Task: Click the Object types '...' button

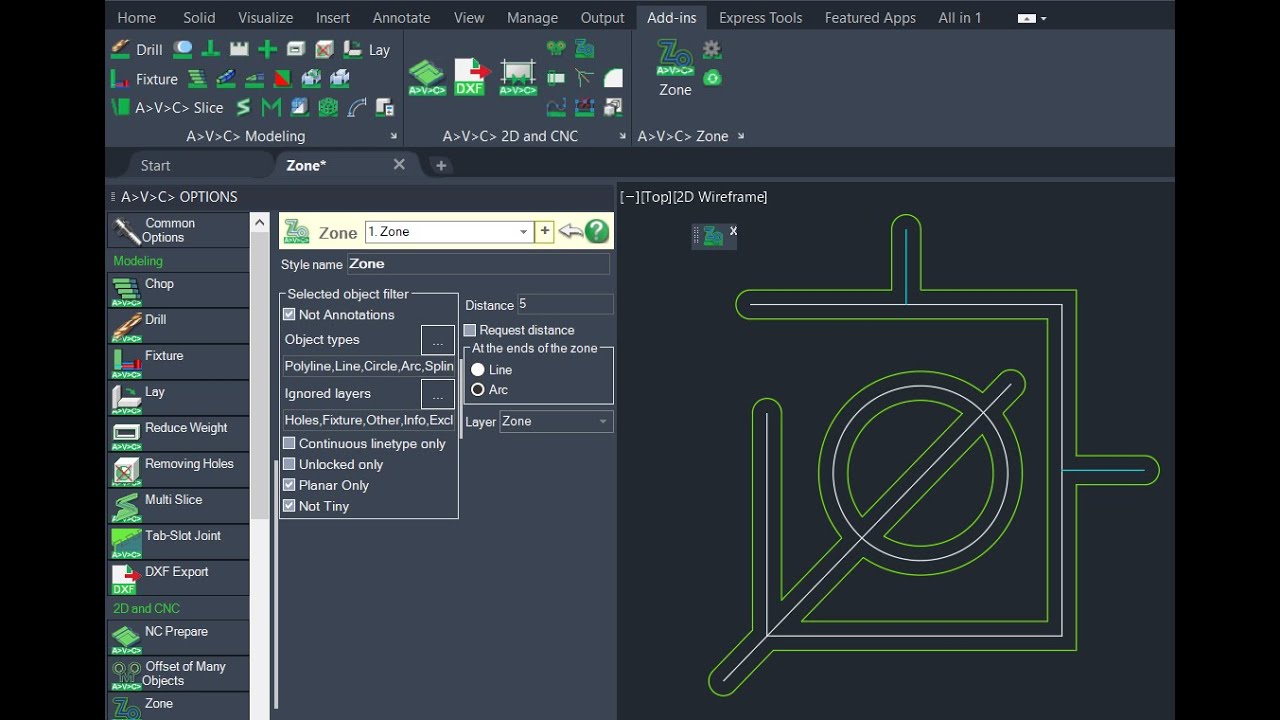Action: click(x=438, y=340)
